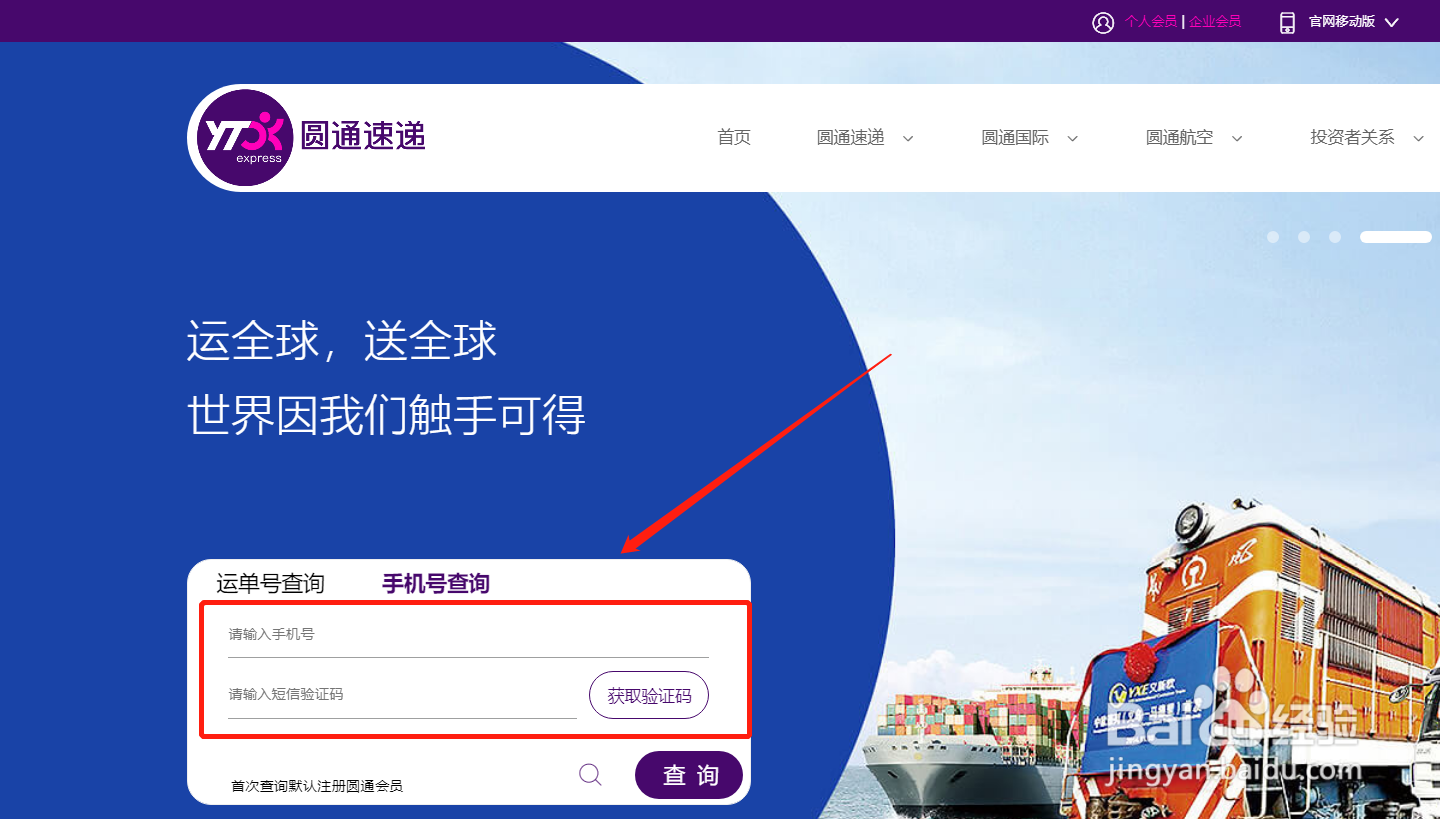Select the active long carousel indicator
1440x819 pixels.
point(1396,237)
